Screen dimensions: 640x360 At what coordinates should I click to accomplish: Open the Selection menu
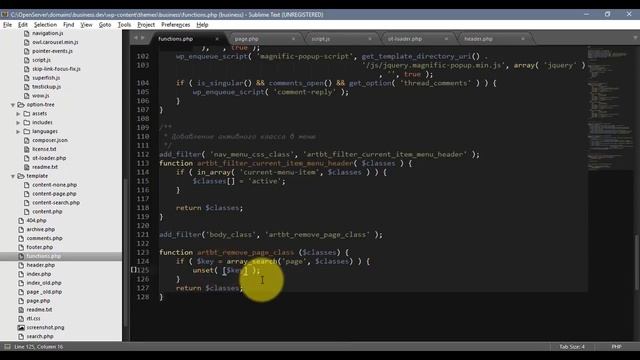45,25
